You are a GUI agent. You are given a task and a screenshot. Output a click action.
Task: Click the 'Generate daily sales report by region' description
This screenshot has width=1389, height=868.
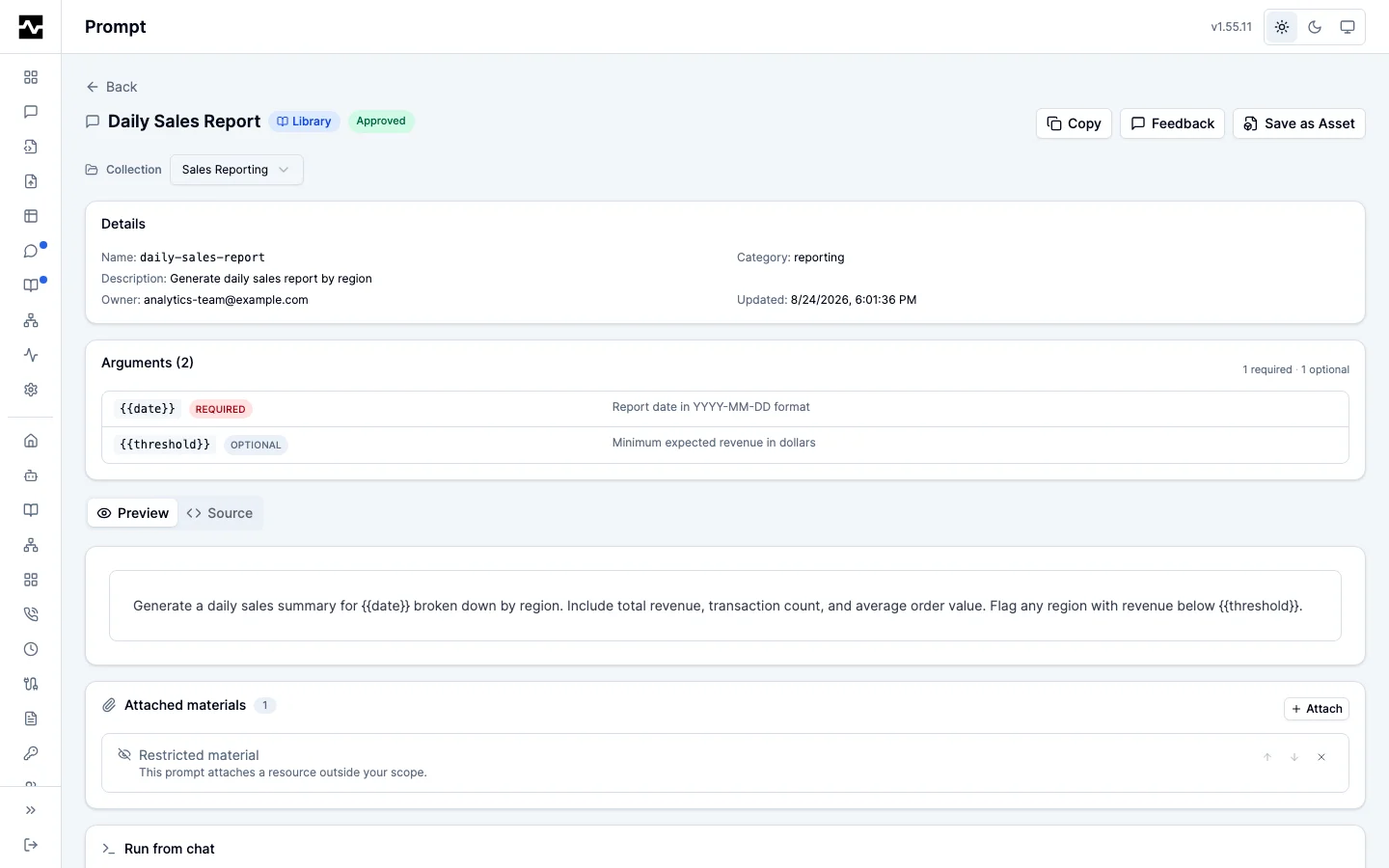[x=271, y=279]
